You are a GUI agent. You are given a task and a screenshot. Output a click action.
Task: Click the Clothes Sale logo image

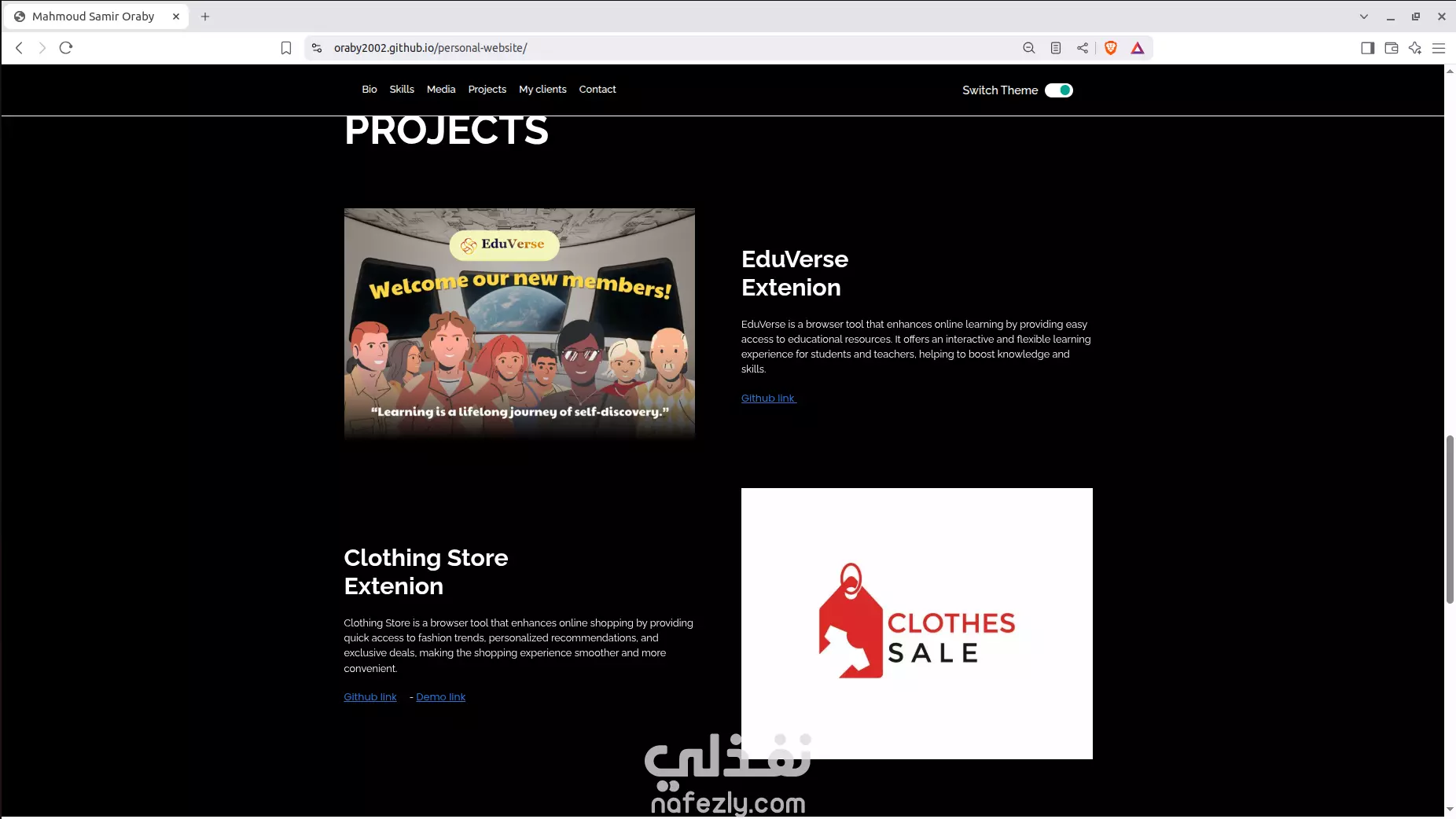coord(917,623)
